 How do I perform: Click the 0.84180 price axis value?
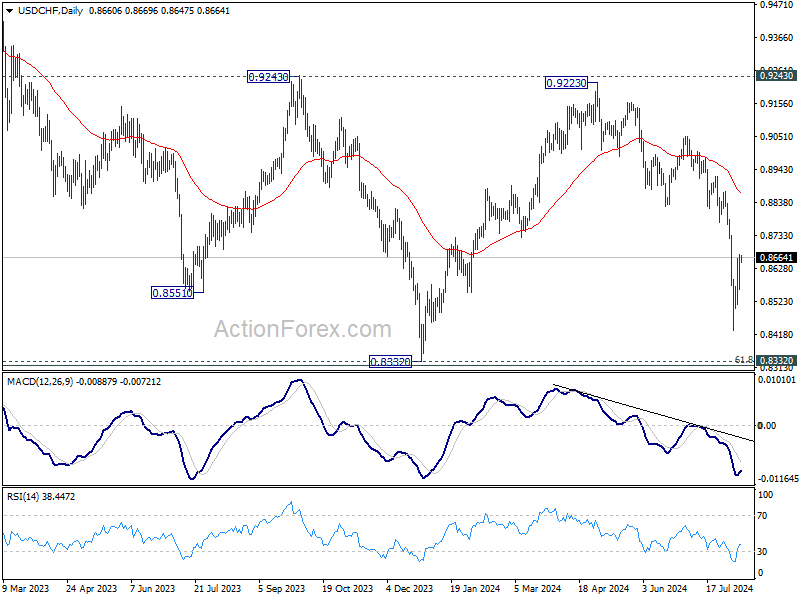tap(777, 335)
